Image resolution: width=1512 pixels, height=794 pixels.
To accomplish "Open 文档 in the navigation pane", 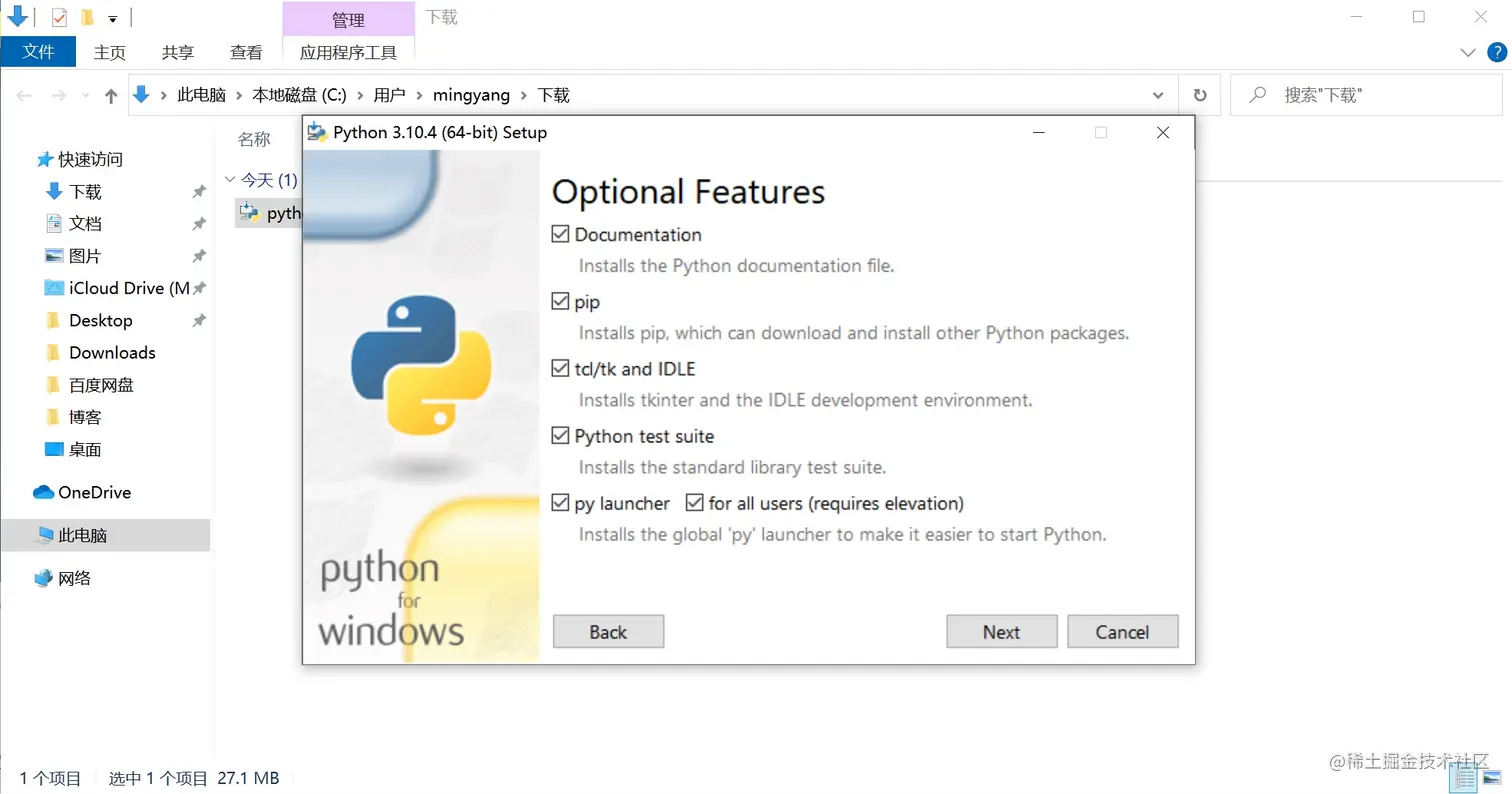I will point(85,223).
